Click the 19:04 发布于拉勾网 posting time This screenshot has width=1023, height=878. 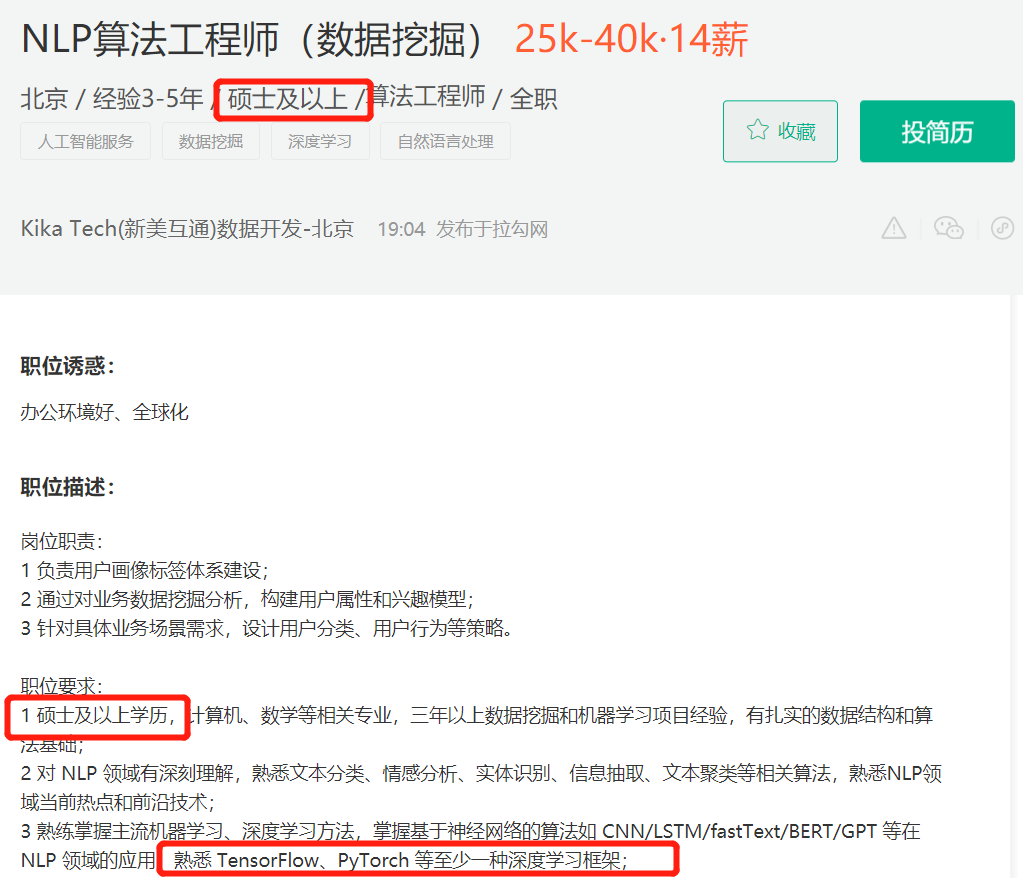click(463, 230)
